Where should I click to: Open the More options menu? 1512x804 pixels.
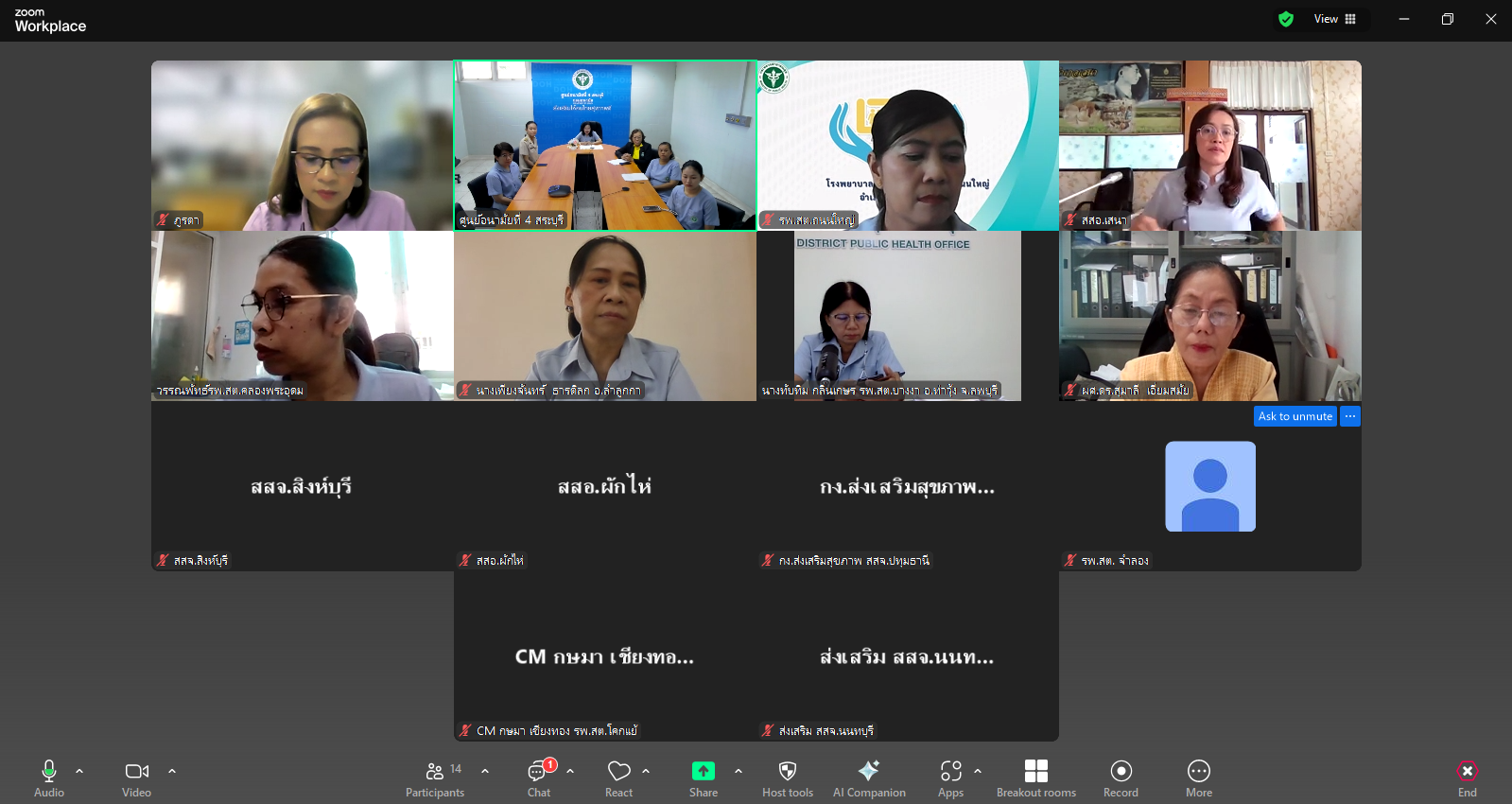click(1199, 778)
